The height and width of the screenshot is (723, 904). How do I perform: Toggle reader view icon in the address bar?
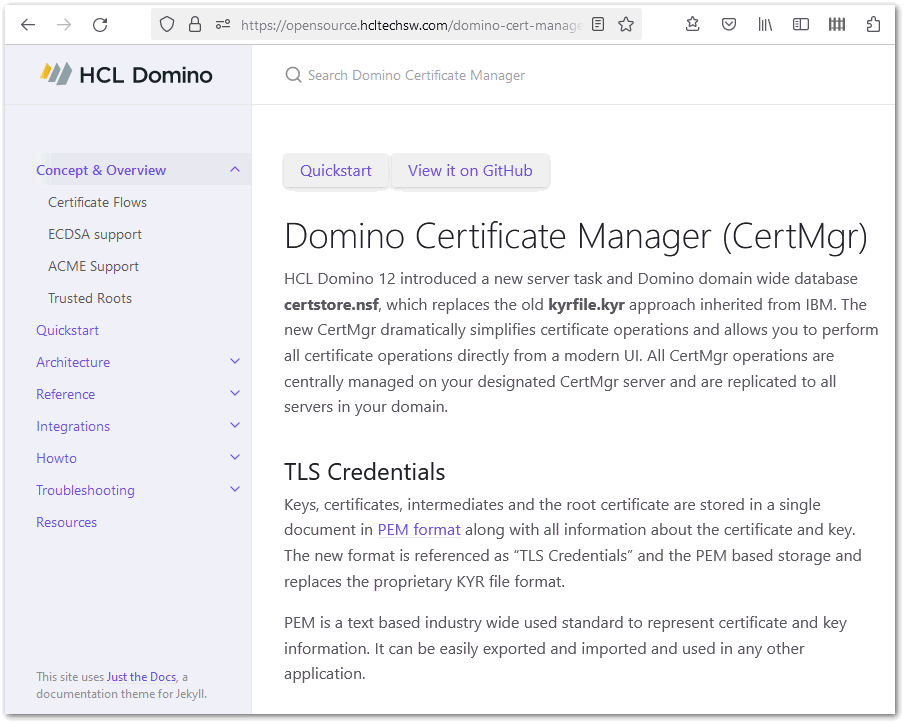click(x=598, y=24)
